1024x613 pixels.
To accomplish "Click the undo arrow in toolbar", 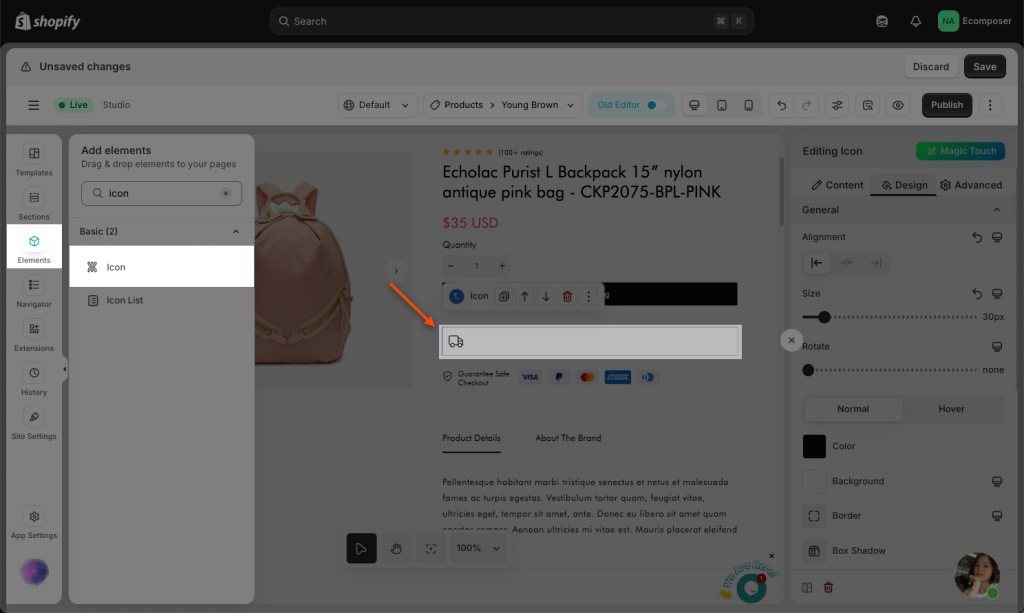I will (x=782, y=105).
